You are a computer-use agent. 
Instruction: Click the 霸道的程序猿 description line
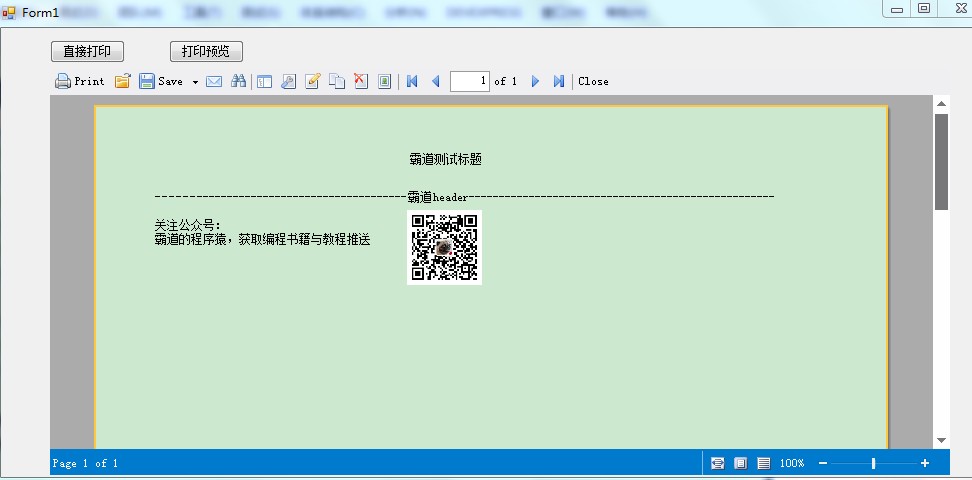[262, 240]
